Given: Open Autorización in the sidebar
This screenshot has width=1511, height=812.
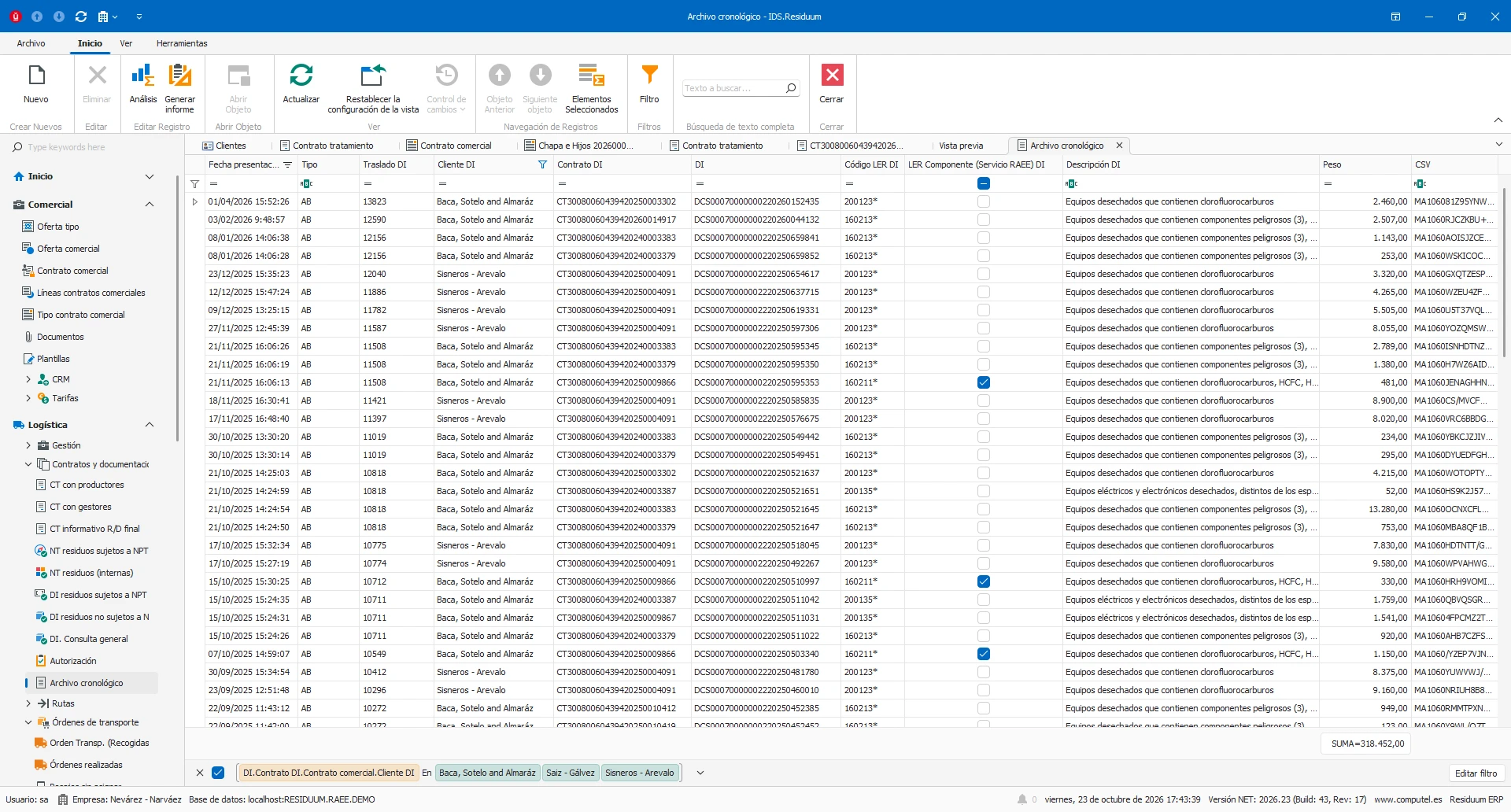Looking at the screenshot, I should 73,661.
